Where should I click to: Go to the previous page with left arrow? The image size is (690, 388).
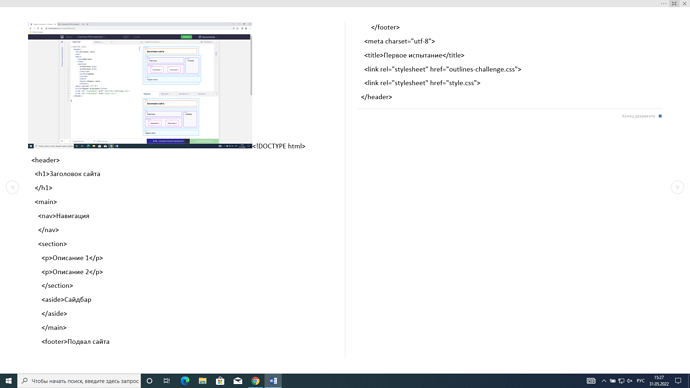coord(12,187)
